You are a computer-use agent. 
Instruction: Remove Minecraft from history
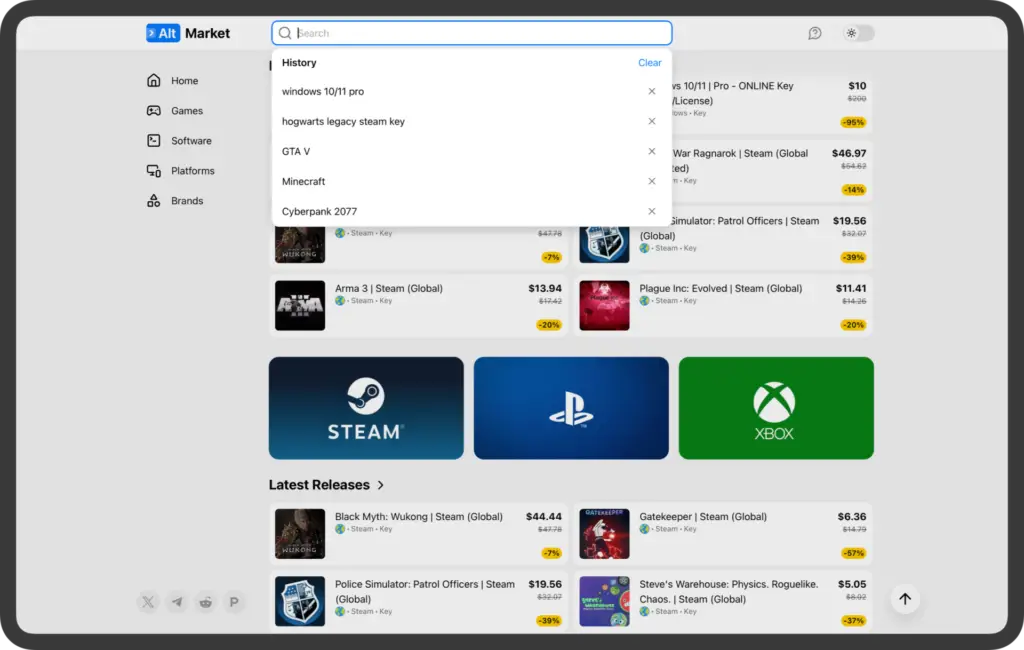tap(652, 182)
